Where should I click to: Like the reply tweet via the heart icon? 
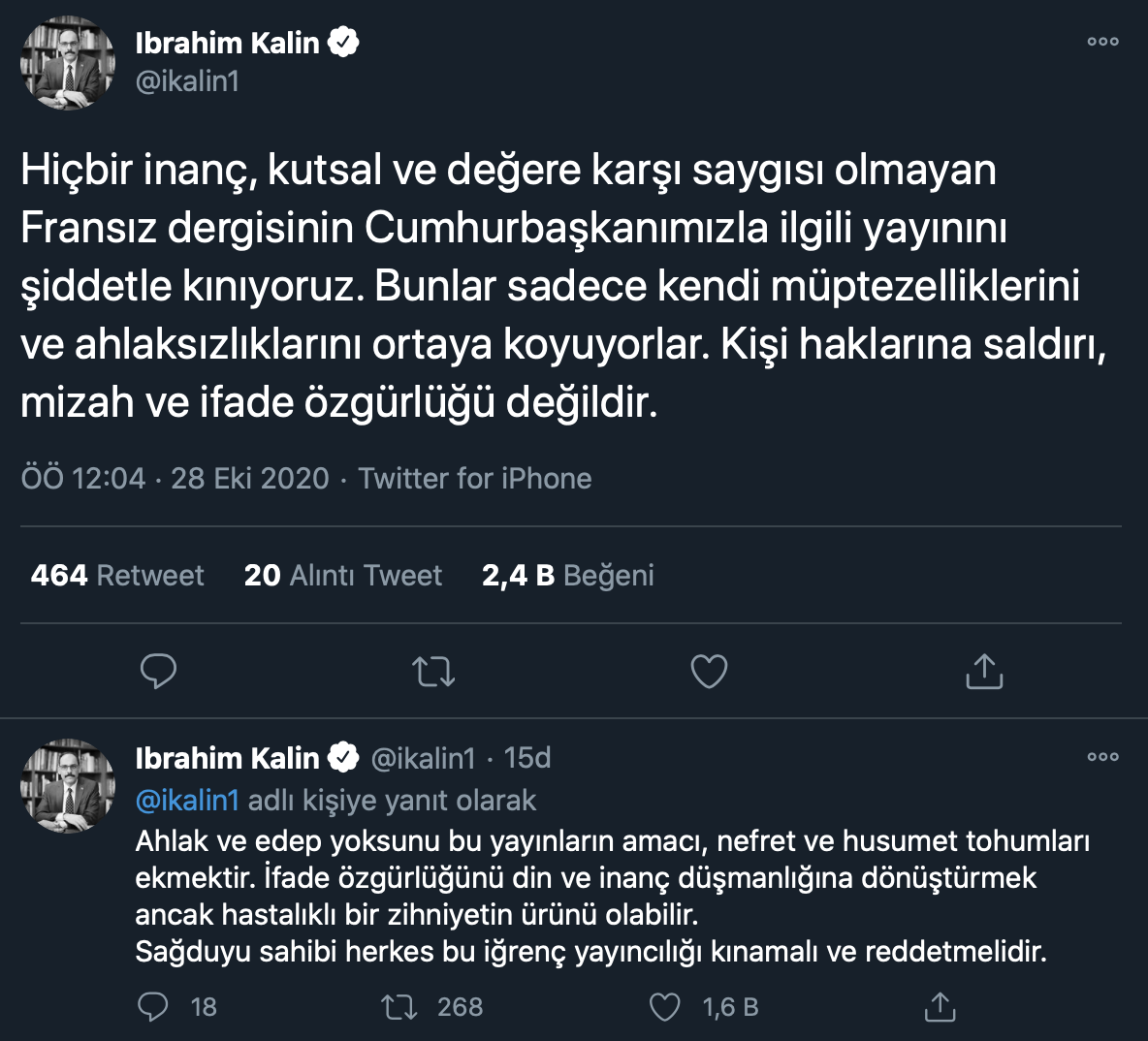click(x=664, y=1007)
